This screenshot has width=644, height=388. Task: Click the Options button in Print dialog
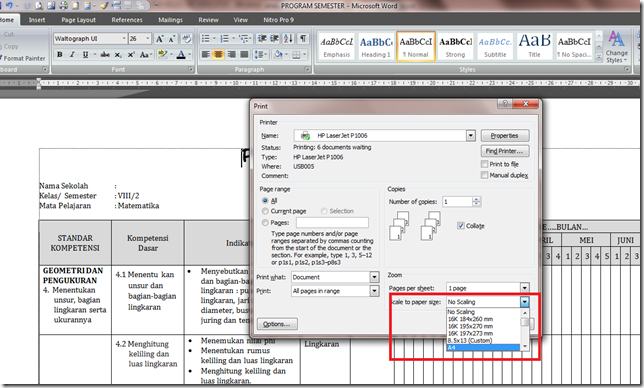[x=277, y=324]
